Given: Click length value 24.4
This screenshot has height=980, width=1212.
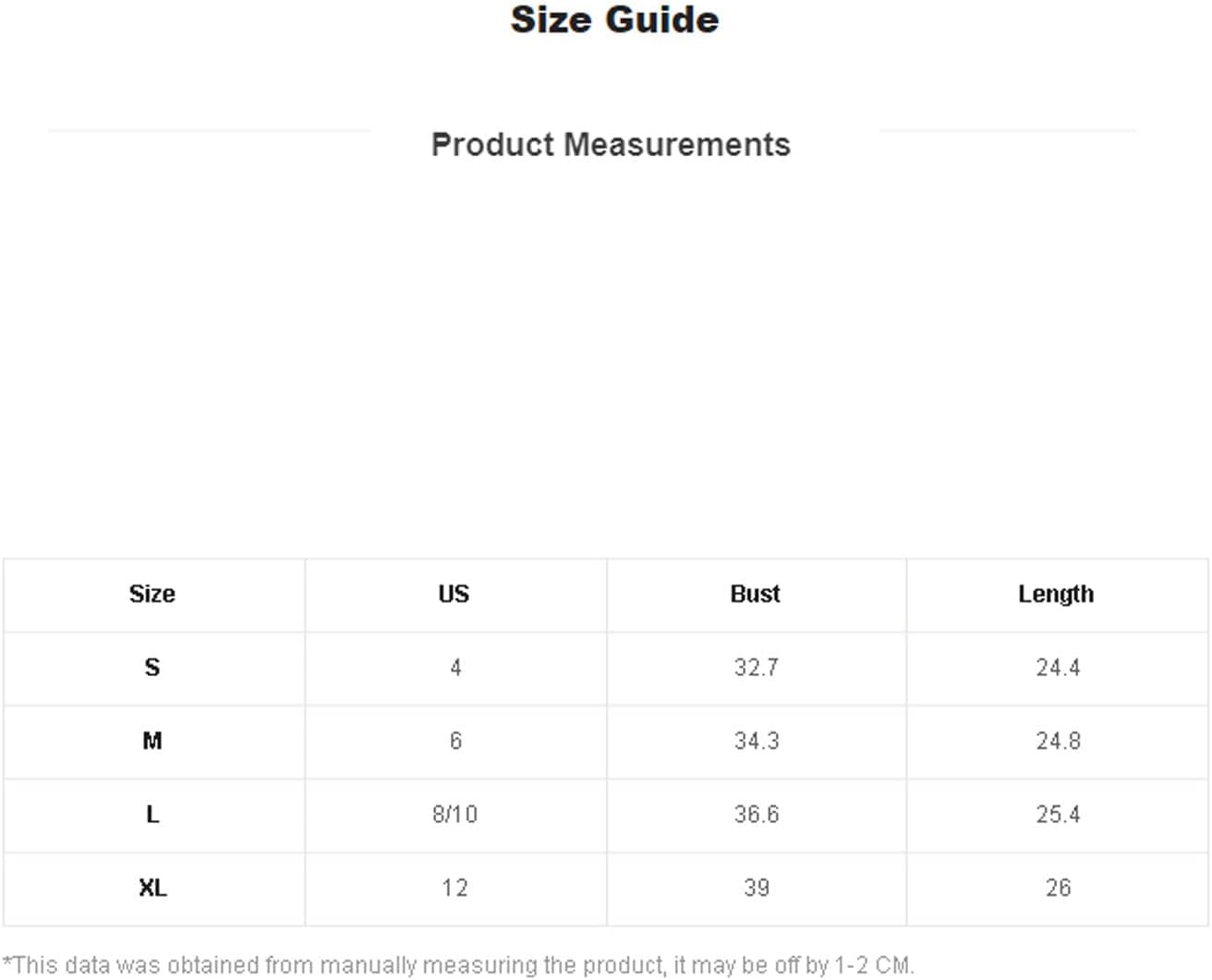Looking at the screenshot, I should coord(1058,667).
